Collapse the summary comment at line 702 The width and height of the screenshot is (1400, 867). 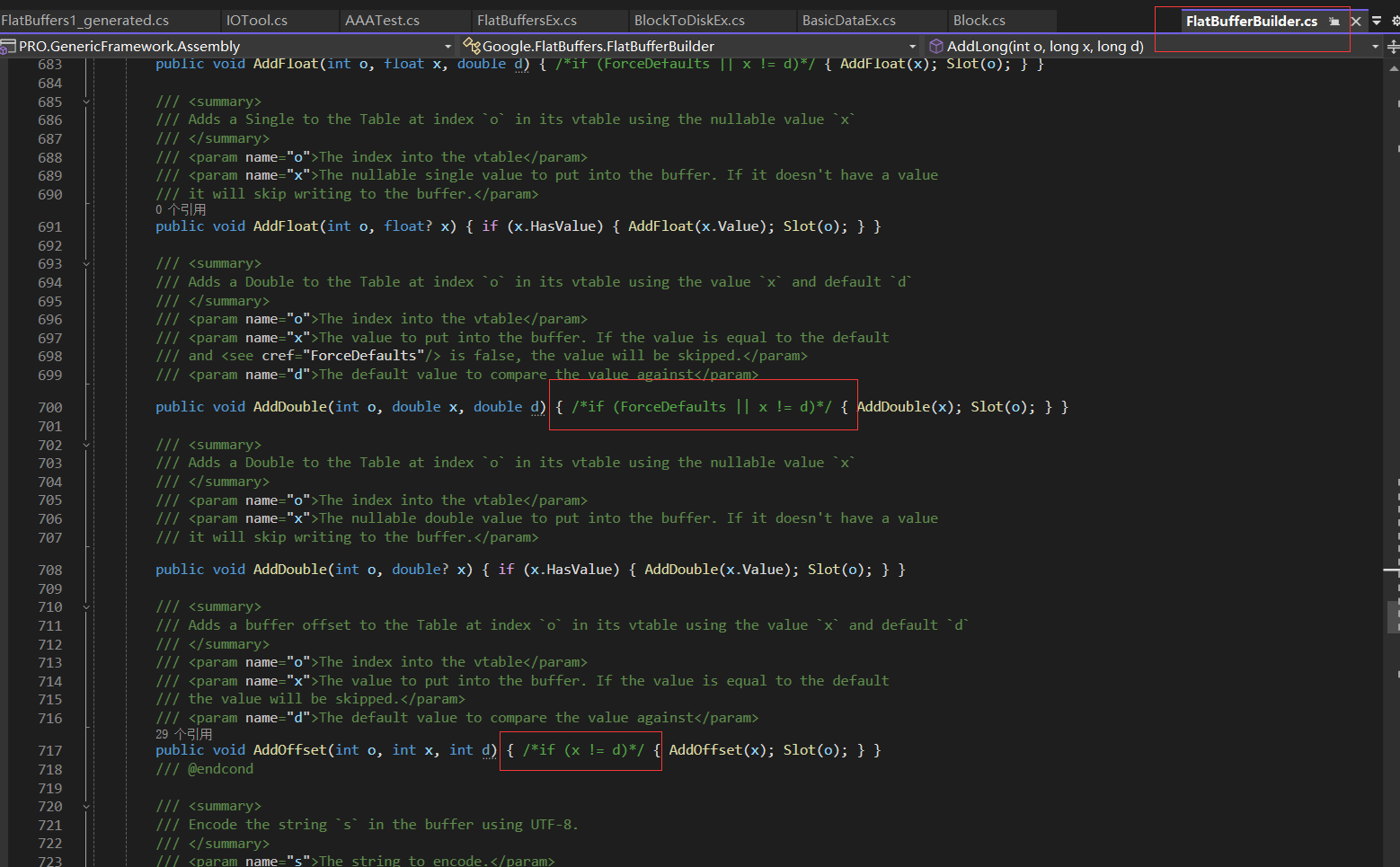[x=86, y=445]
